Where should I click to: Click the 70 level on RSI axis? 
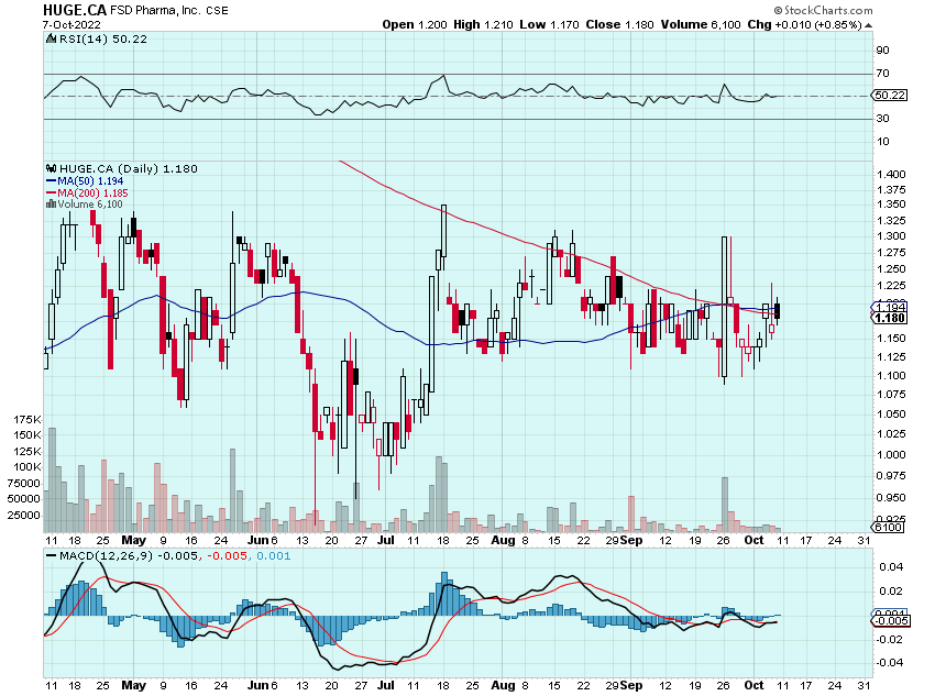click(882, 73)
